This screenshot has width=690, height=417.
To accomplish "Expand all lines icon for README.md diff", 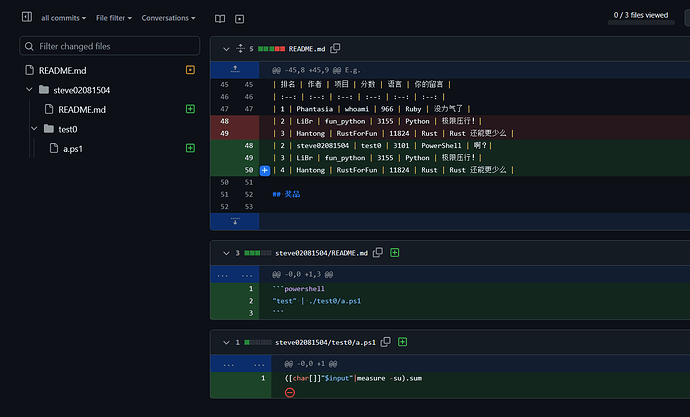I will (240, 48).
